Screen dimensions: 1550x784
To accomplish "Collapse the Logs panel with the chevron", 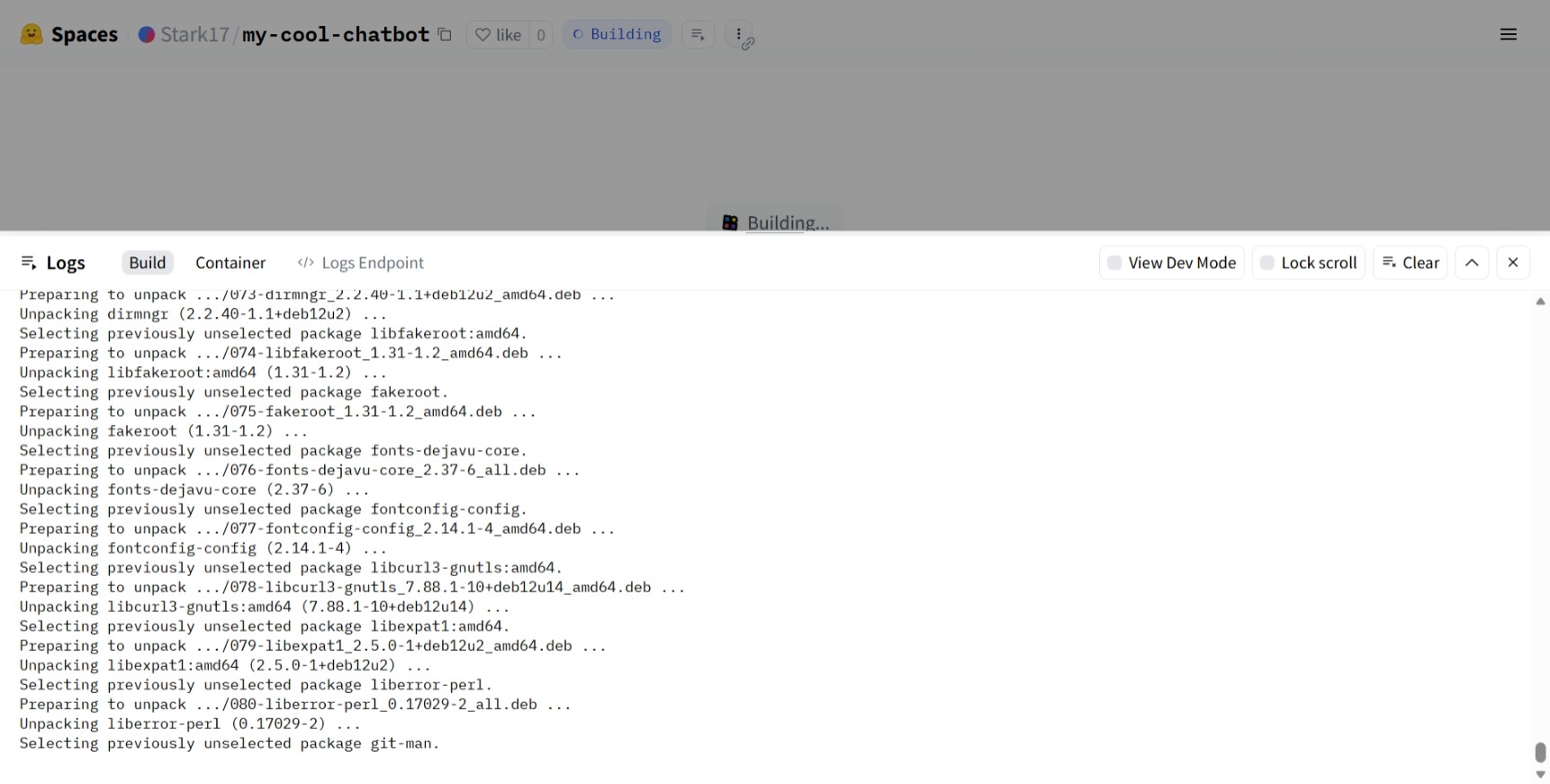I will click(x=1472, y=263).
